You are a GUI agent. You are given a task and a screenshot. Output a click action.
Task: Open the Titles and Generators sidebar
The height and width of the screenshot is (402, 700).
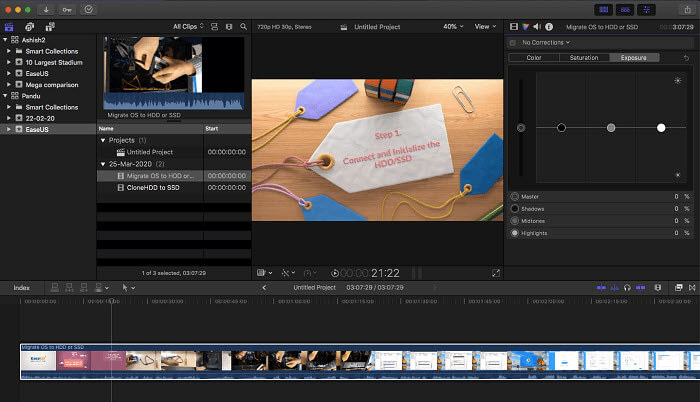[48, 26]
